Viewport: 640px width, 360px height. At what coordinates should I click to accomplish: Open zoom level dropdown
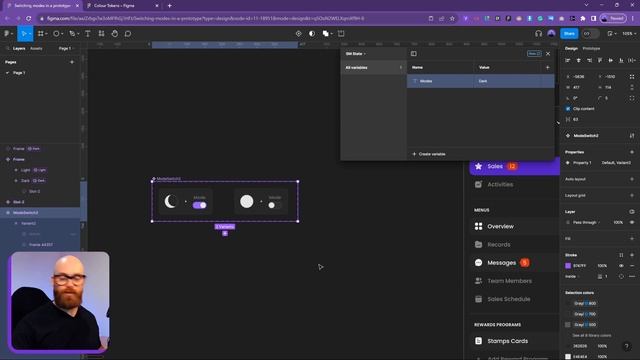point(629,33)
